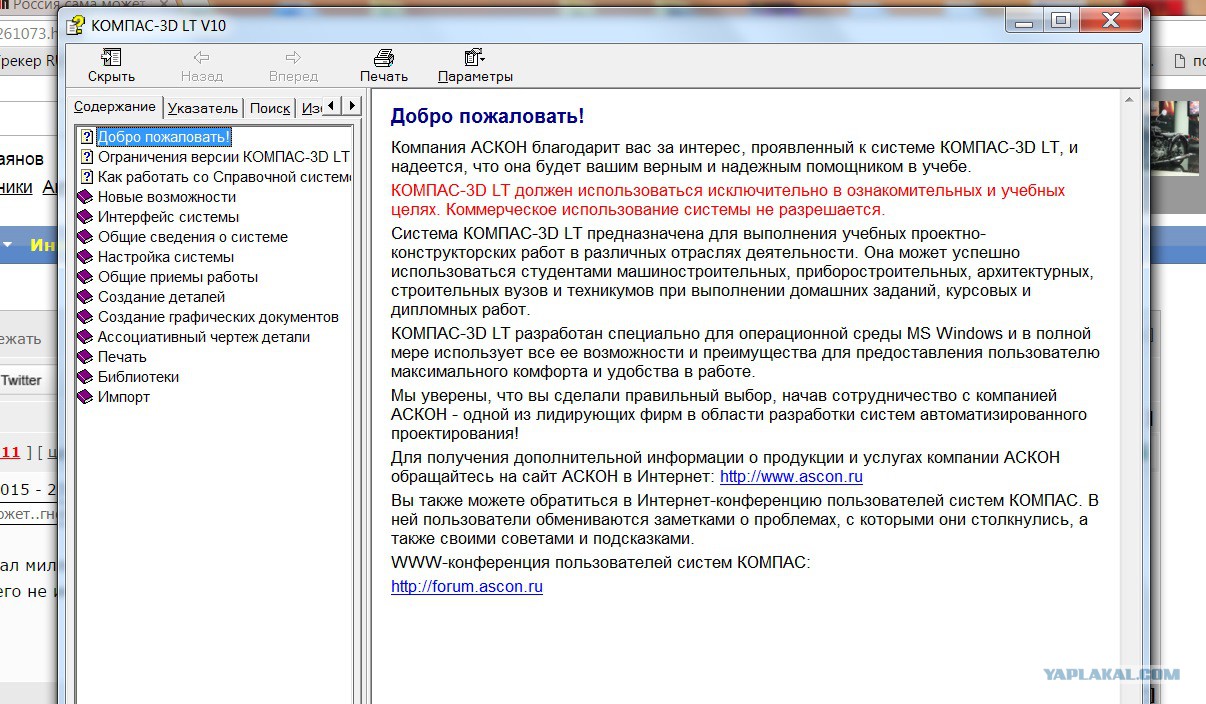Click the book icon beside Ассоциативный чертеж детали
Image resolution: width=1206 pixels, height=704 pixels.
coord(86,337)
